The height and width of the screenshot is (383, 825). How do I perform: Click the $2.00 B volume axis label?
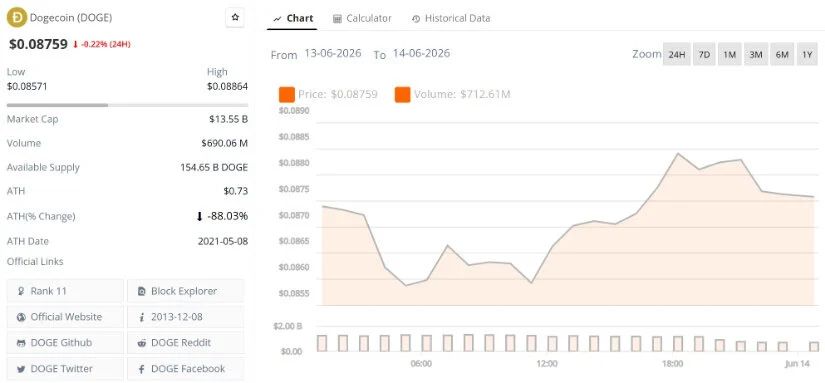click(287, 326)
